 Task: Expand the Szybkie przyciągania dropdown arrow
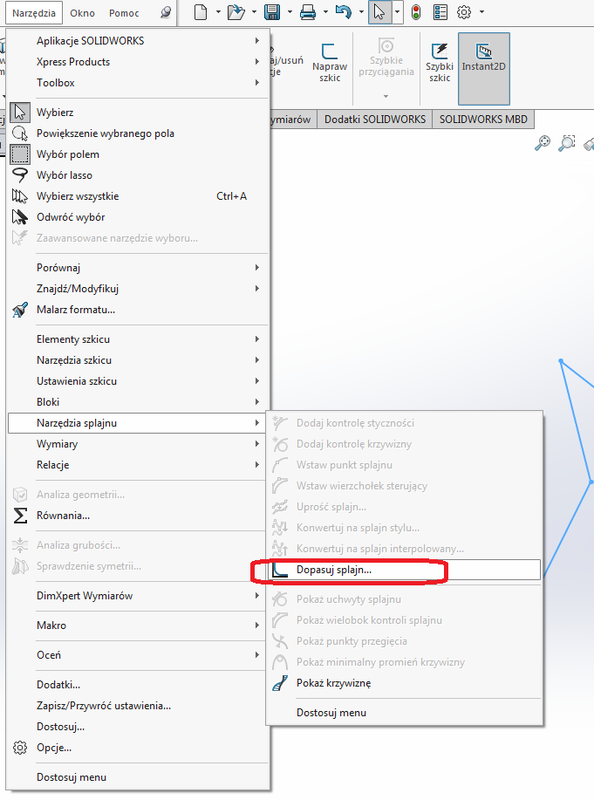coord(386,96)
